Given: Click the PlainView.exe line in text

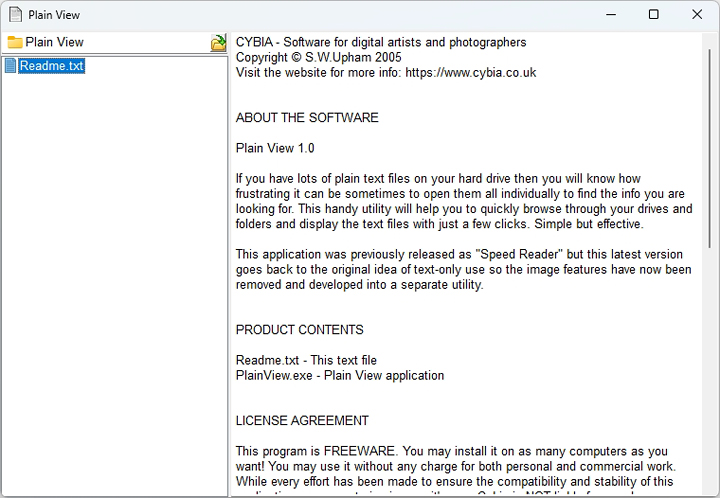Looking at the screenshot, I should pyautogui.click(x=339, y=375).
